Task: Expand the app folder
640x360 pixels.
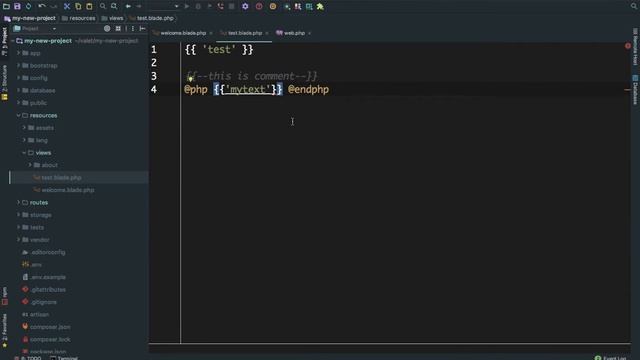Action: coord(18,53)
